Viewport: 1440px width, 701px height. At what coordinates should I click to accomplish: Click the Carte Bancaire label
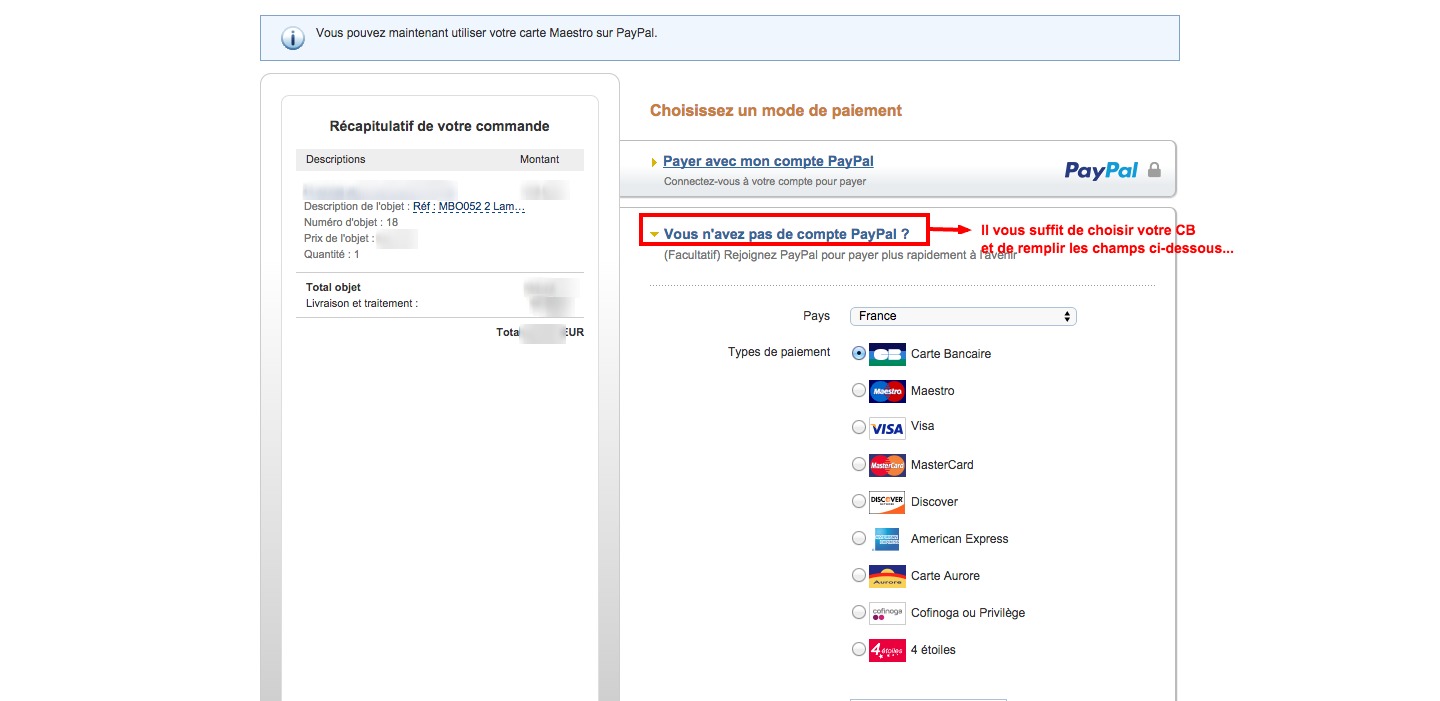(951, 354)
